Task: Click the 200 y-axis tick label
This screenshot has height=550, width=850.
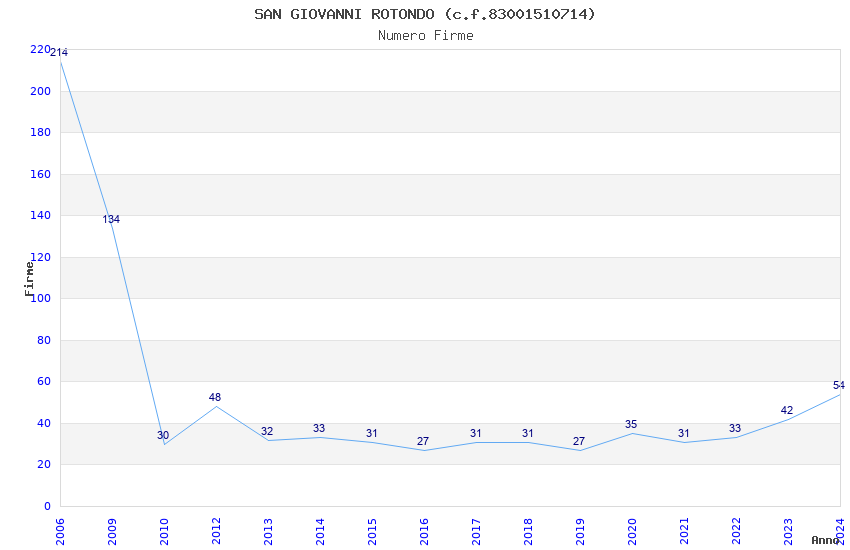Action: (40, 91)
